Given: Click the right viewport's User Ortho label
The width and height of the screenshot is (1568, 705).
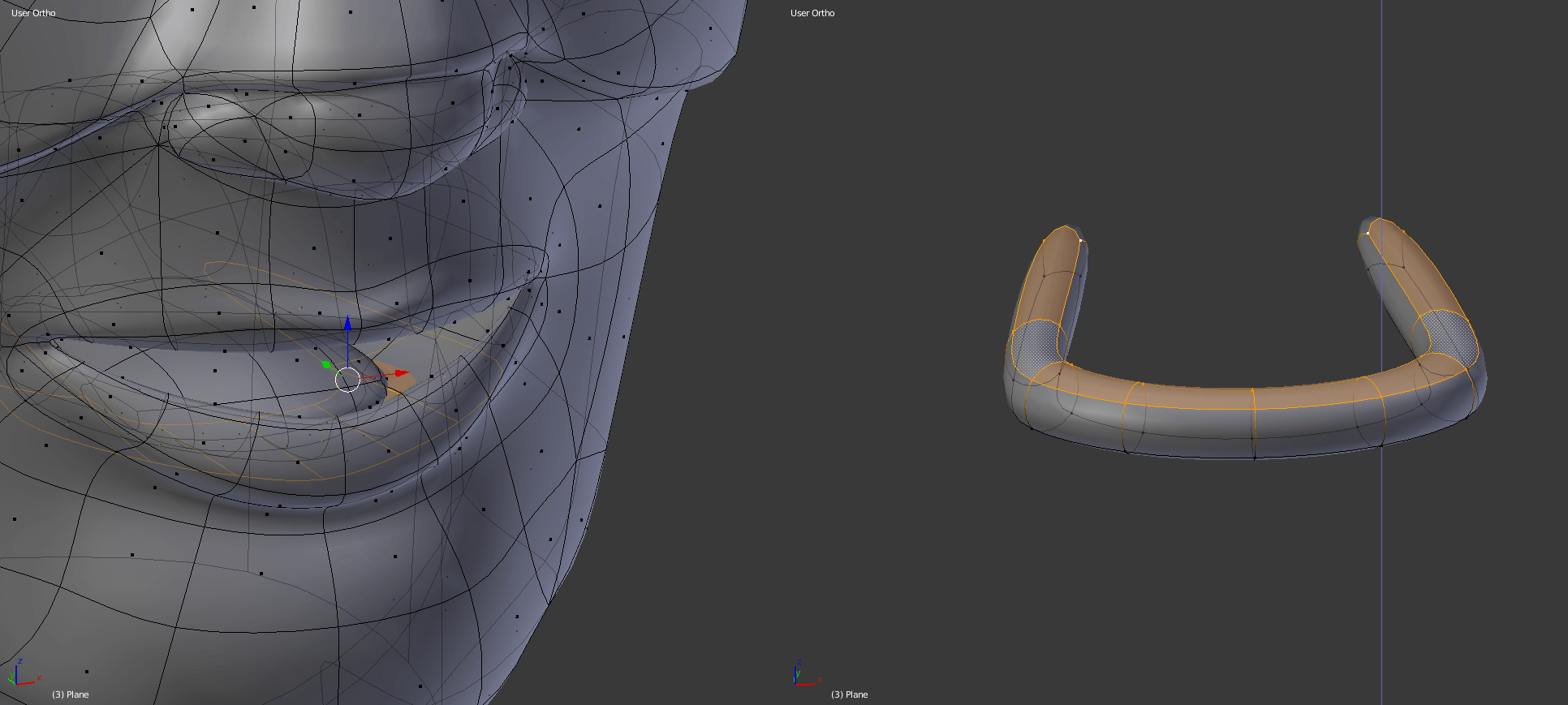Looking at the screenshot, I should (812, 13).
